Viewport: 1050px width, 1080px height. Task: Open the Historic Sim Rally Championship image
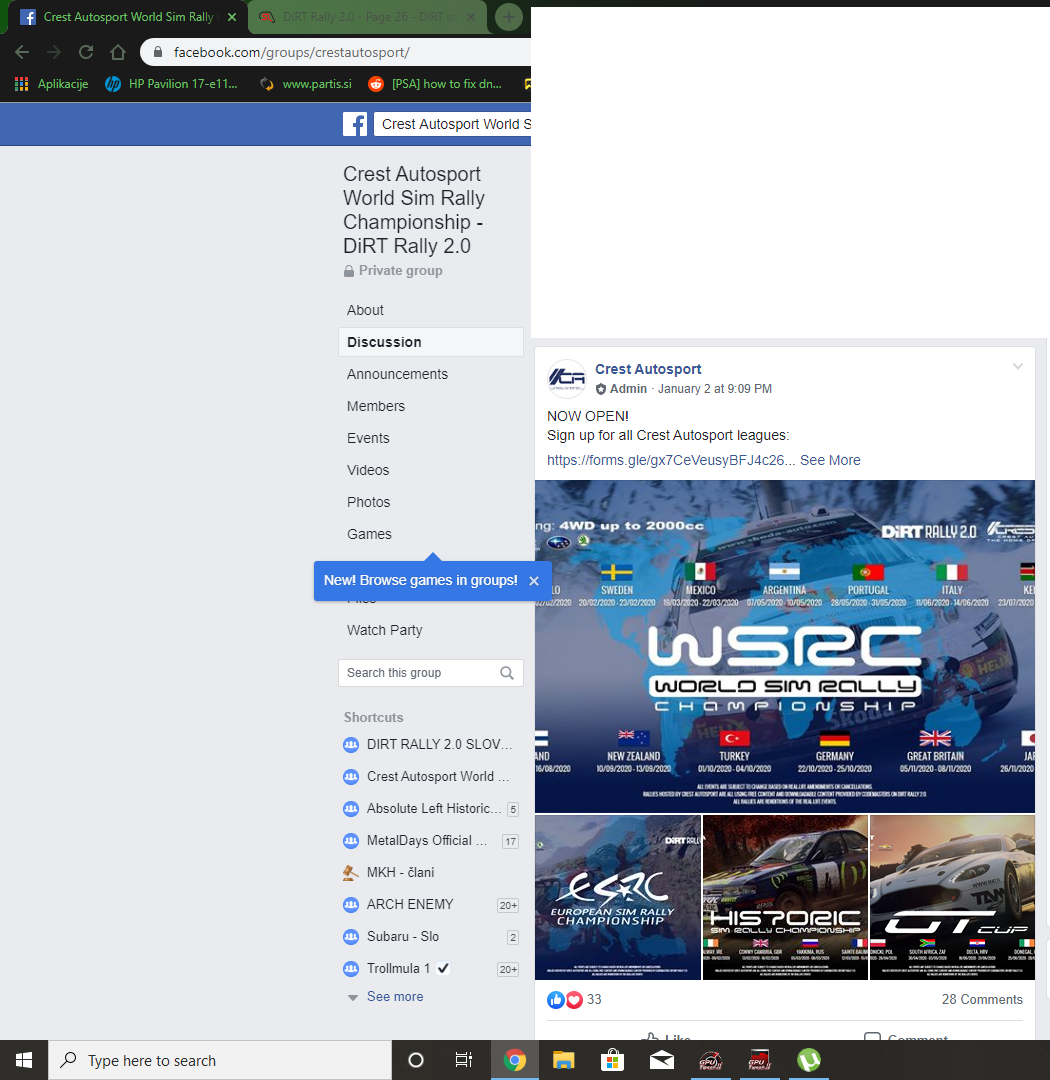click(x=785, y=897)
